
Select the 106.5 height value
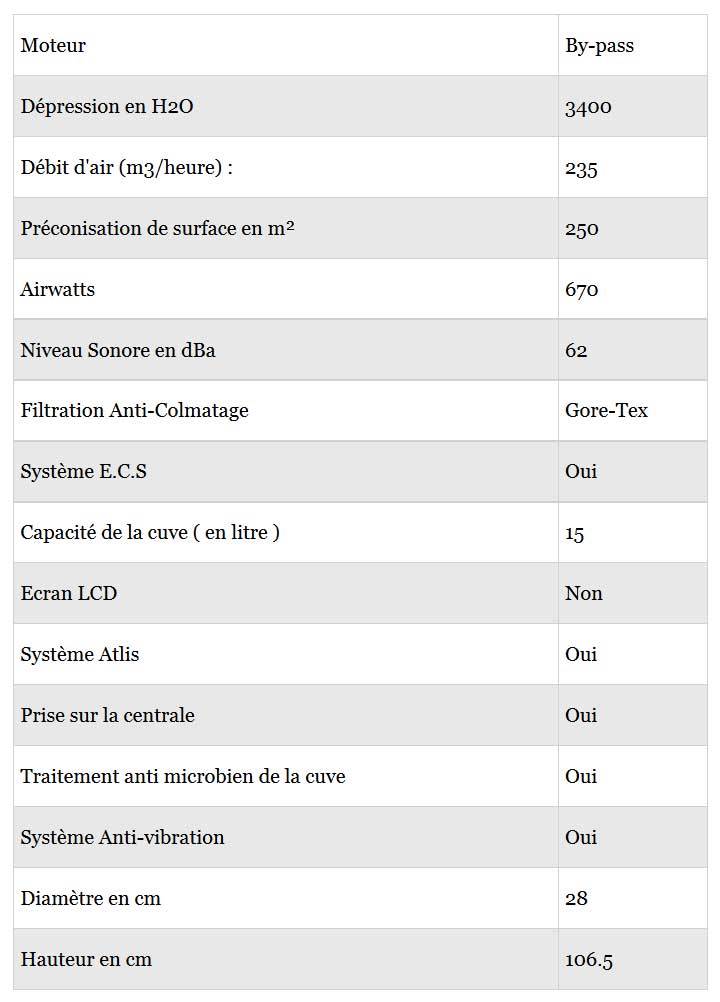pyautogui.click(x=588, y=960)
